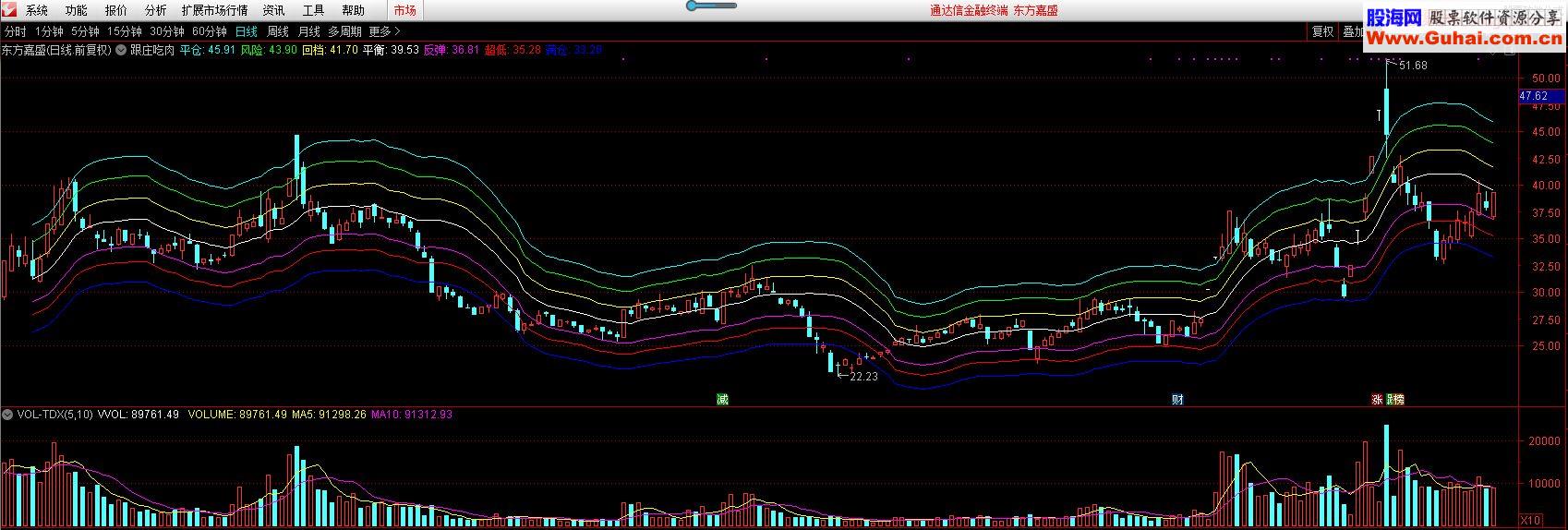Screen dimensions: 1568x530
Task: Click the X10 volume scale label
Action: pos(1530,519)
